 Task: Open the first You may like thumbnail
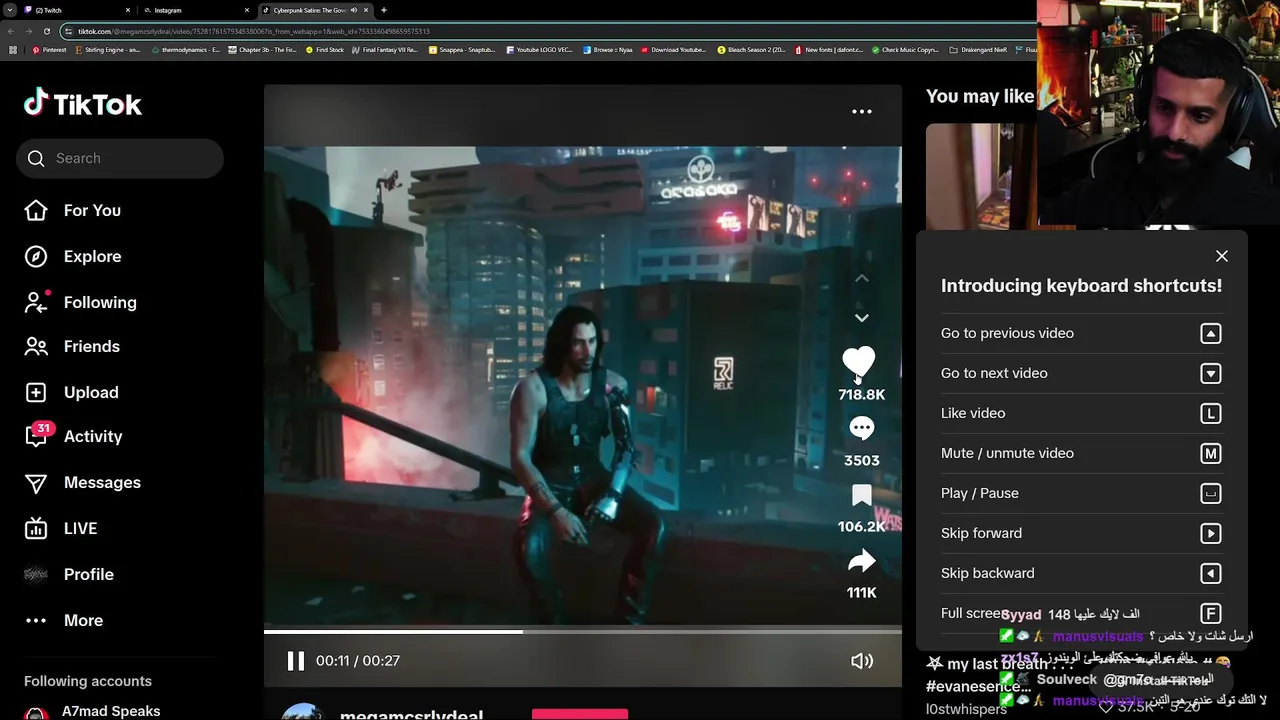pyautogui.click(x=981, y=176)
